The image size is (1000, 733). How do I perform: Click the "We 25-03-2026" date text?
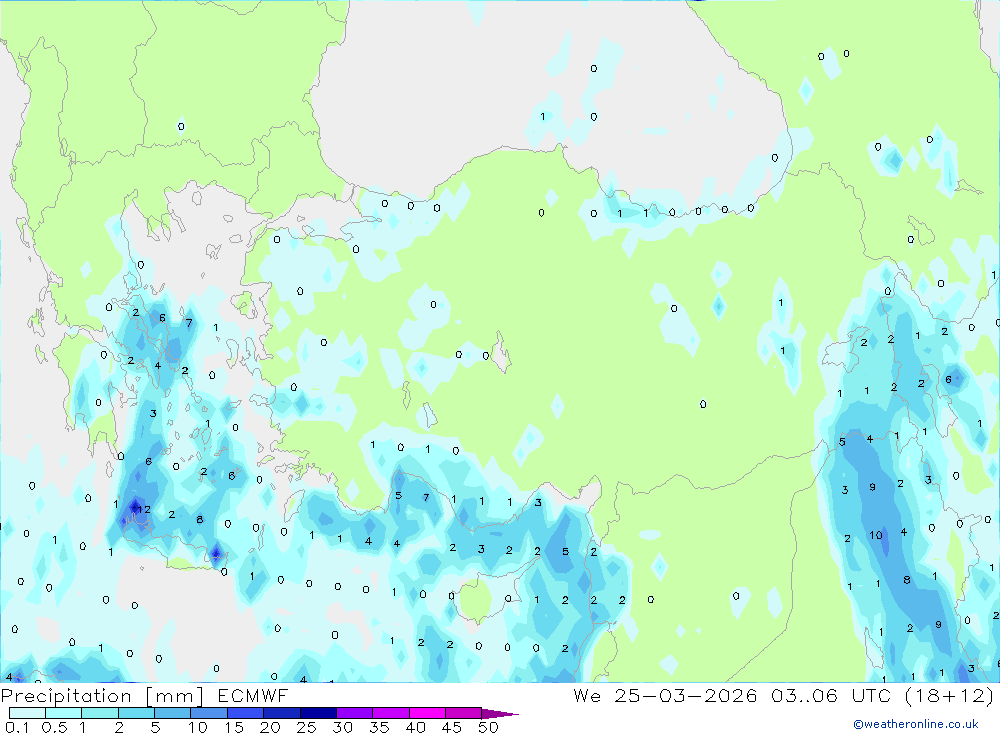coord(665,695)
